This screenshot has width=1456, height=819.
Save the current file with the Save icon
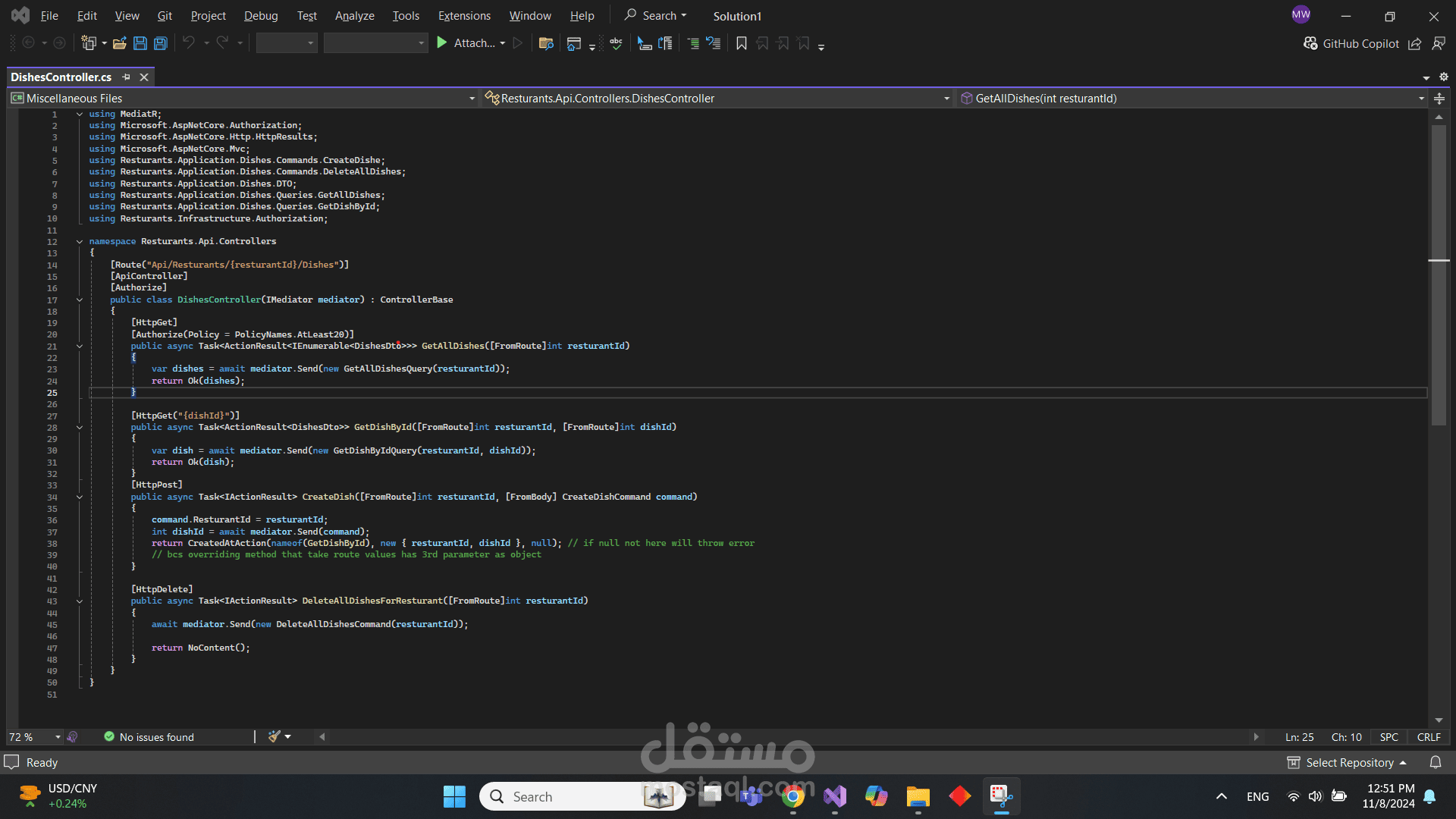(x=140, y=43)
